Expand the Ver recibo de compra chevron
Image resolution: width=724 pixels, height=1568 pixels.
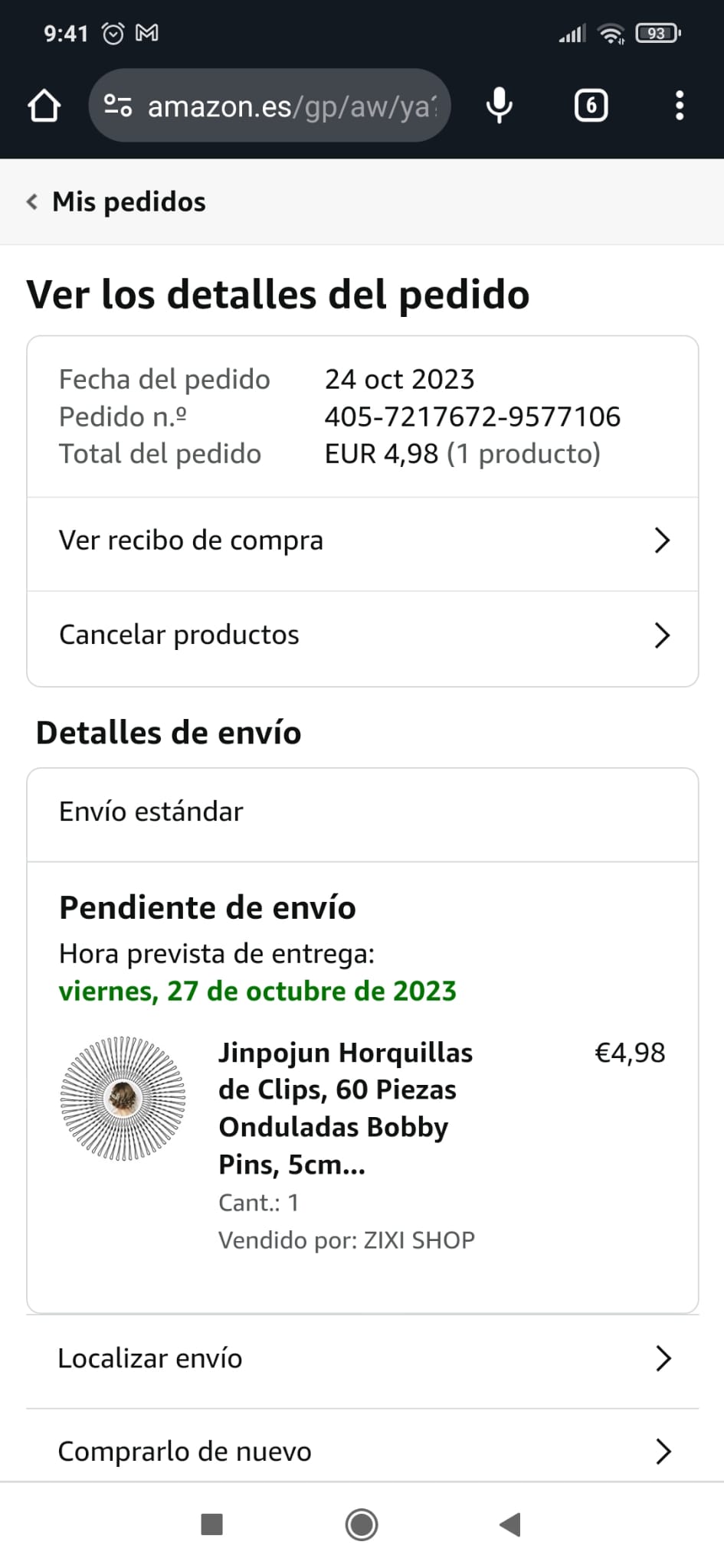[662, 541]
